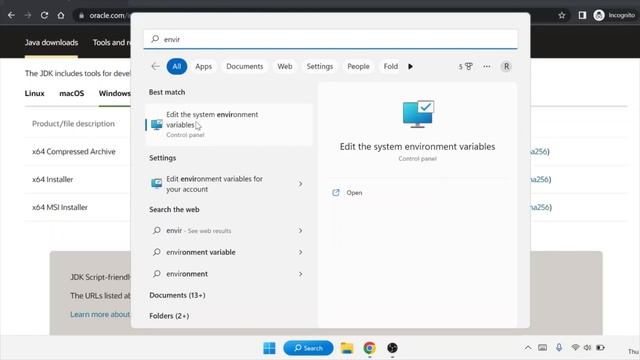Click the x64 Compressed Archive row text
This screenshot has height=360, width=640.
click(x=73, y=151)
